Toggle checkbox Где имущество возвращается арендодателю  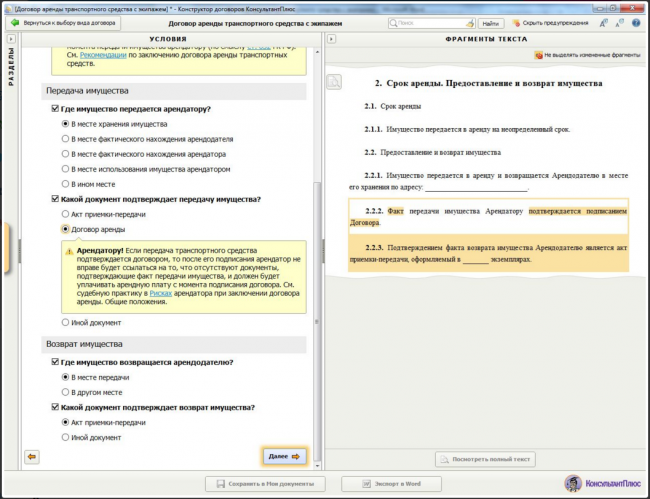(x=55, y=362)
